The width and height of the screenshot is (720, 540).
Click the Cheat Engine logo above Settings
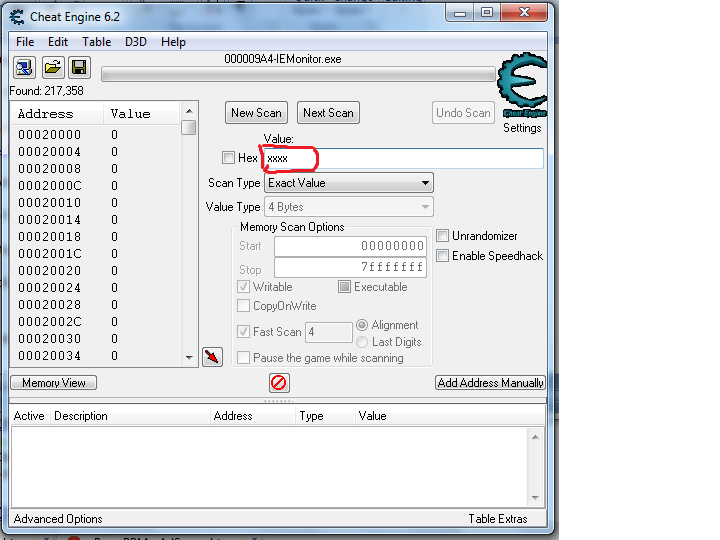pyautogui.click(x=523, y=85)
